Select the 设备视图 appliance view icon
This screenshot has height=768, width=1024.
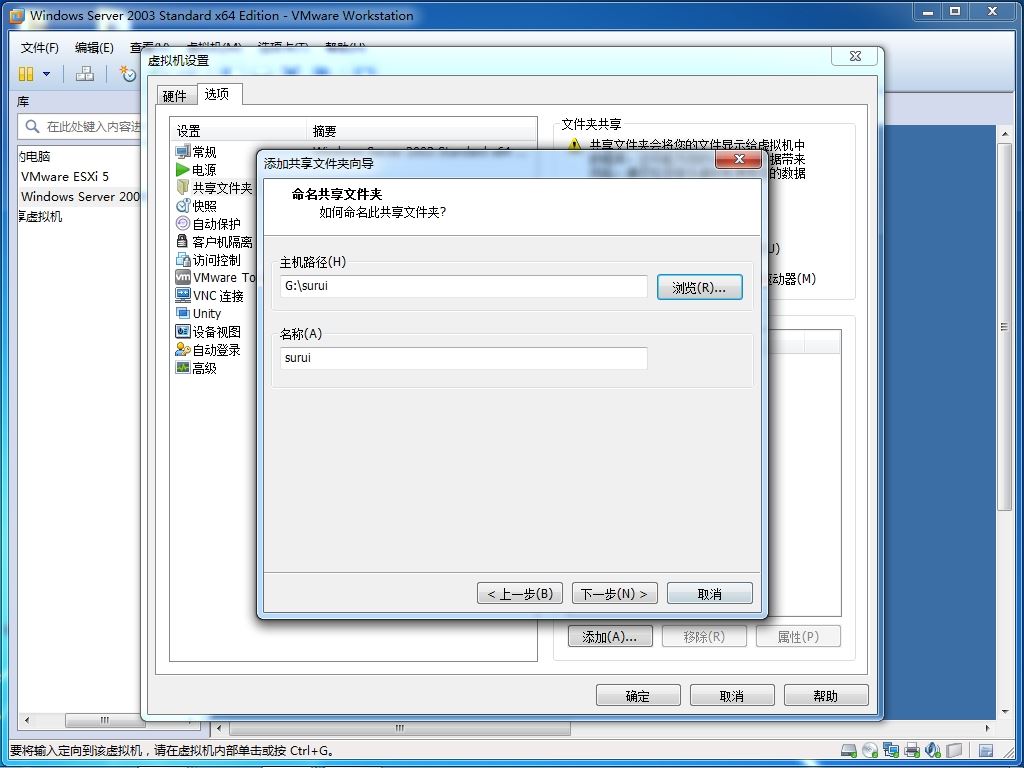pos(183,331)
